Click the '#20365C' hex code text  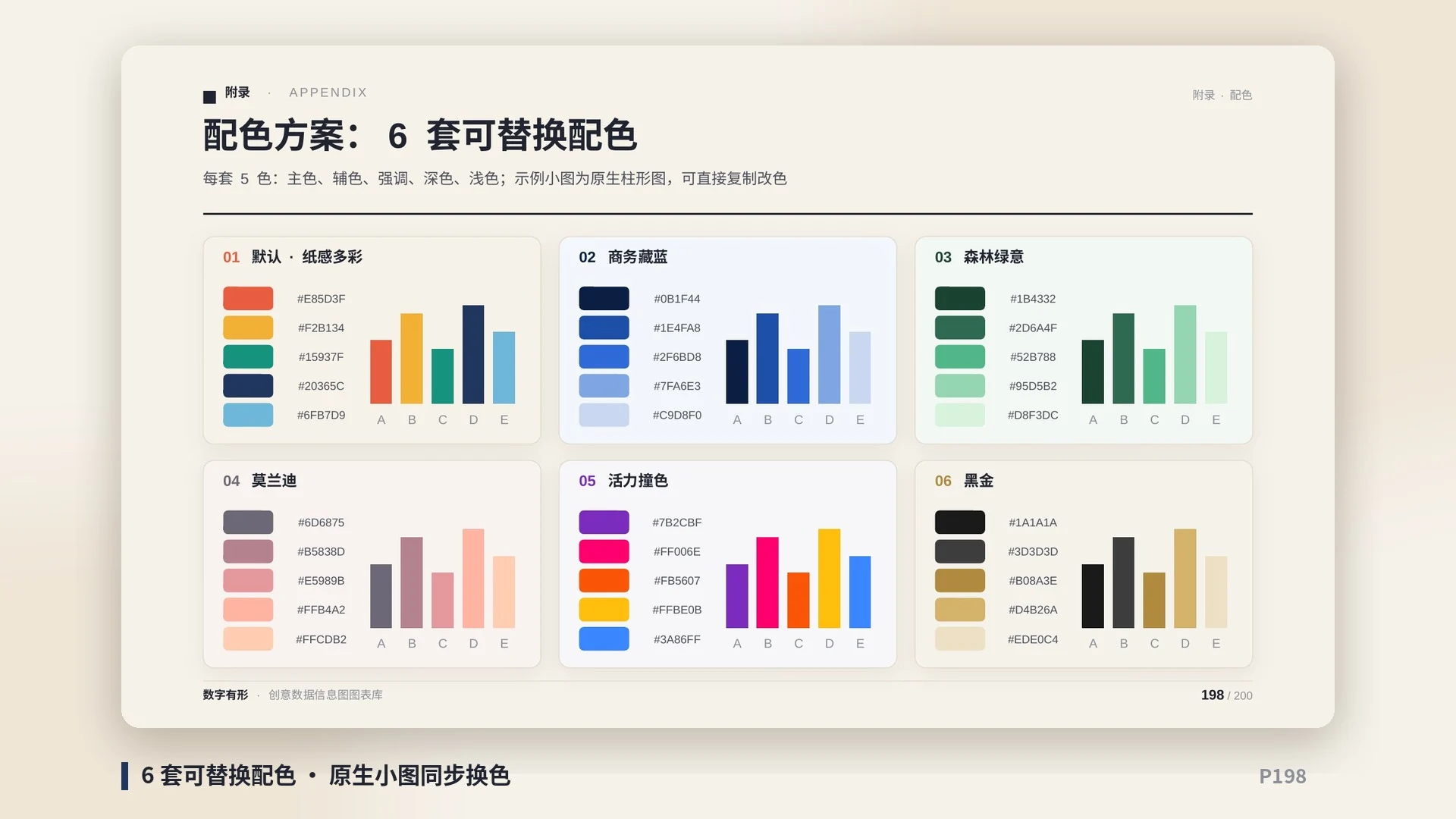click(321, 386)
